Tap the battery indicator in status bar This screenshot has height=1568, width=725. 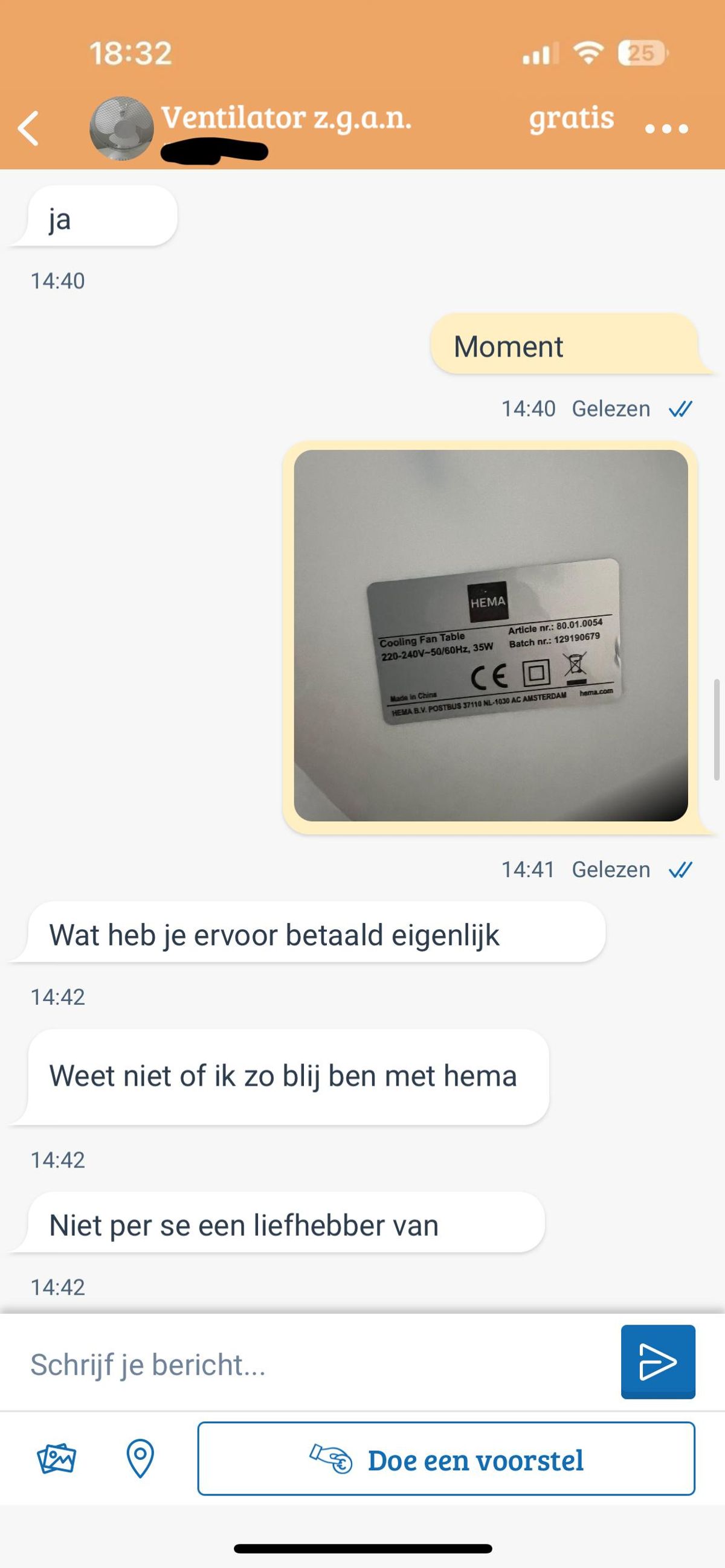tap(642, 53)
